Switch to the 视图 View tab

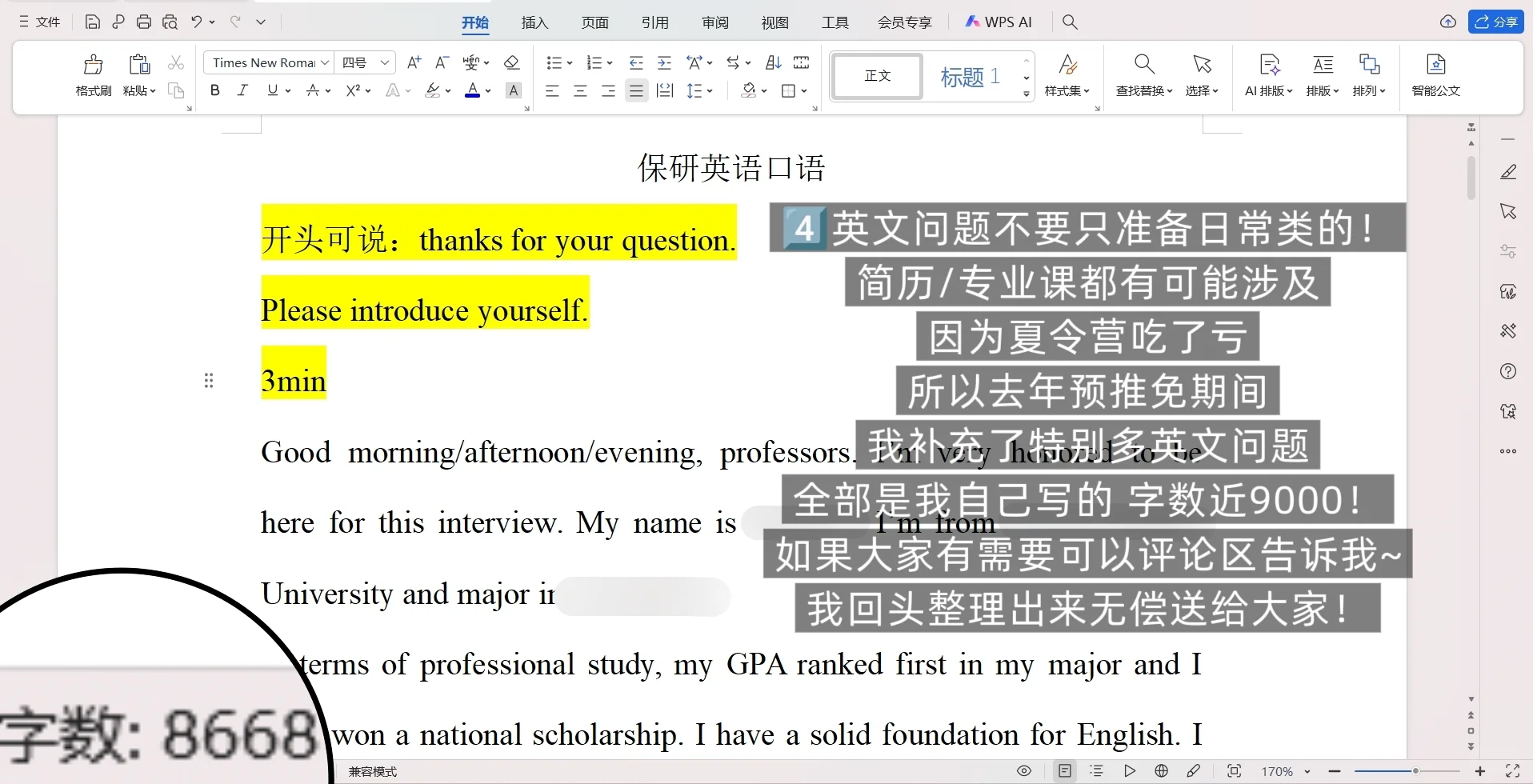[x=775, y=22]
